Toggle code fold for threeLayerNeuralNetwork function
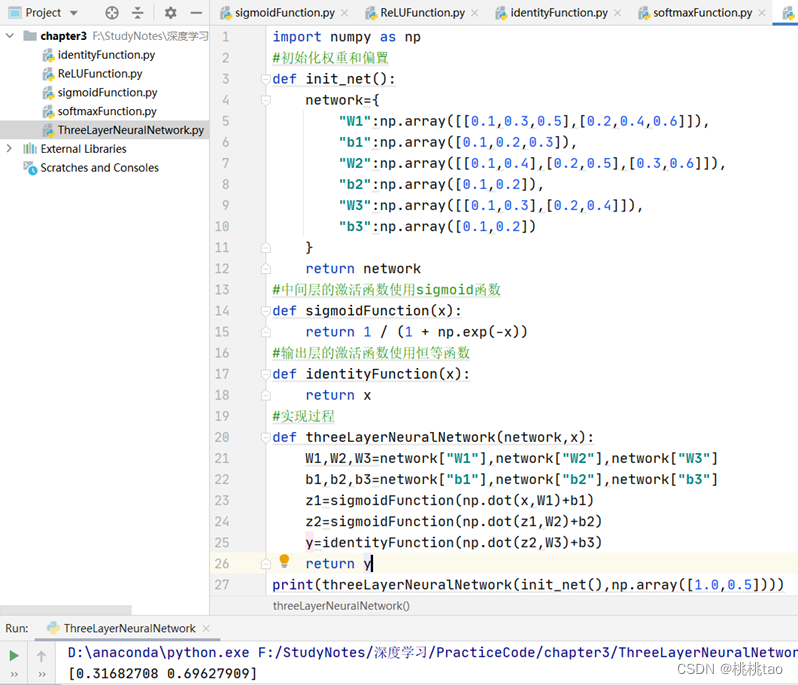This screenshot has width=798, height=685. 266,437
